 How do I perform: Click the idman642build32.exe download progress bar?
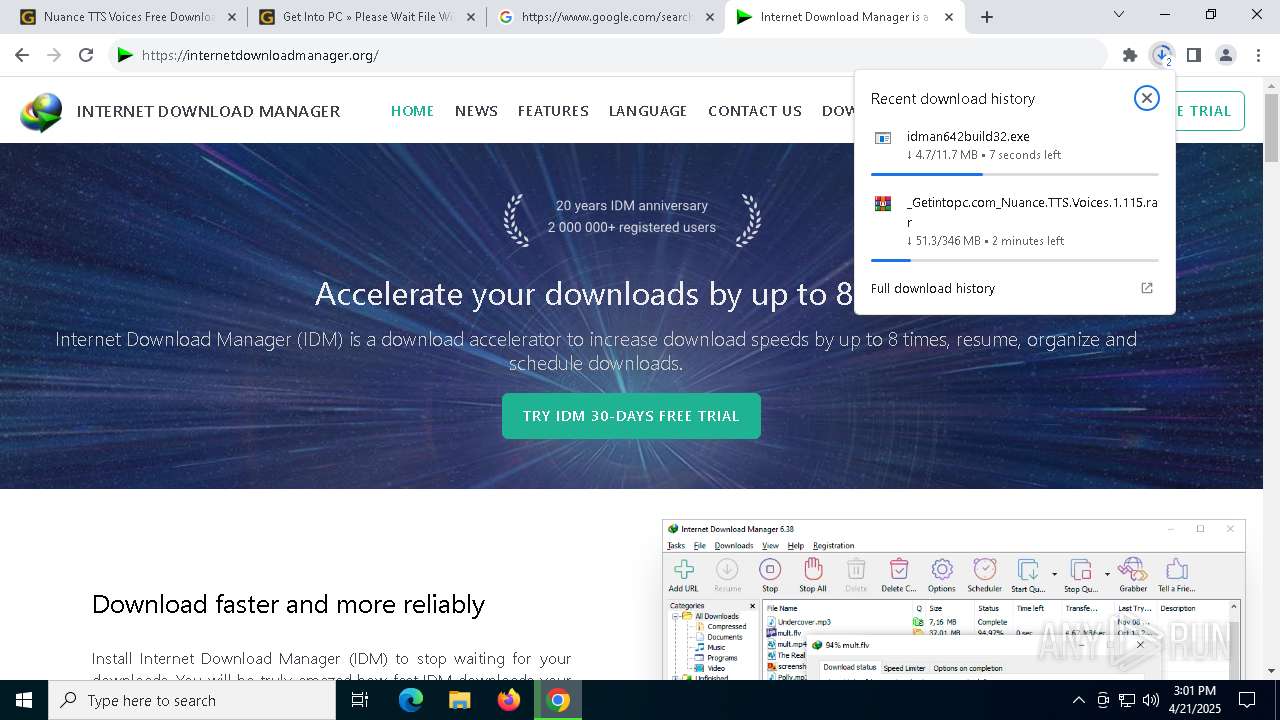[1015, 174]
